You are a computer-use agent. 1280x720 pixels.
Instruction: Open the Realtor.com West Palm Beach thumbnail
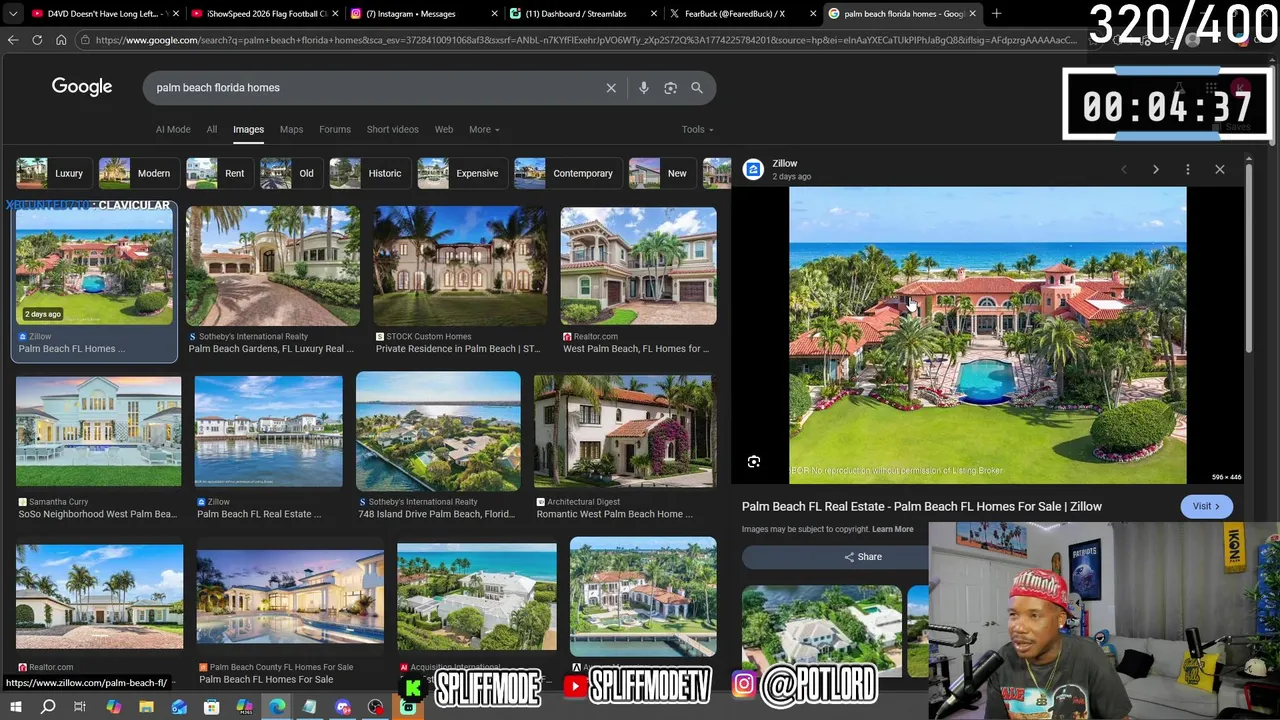coord(638,266)
